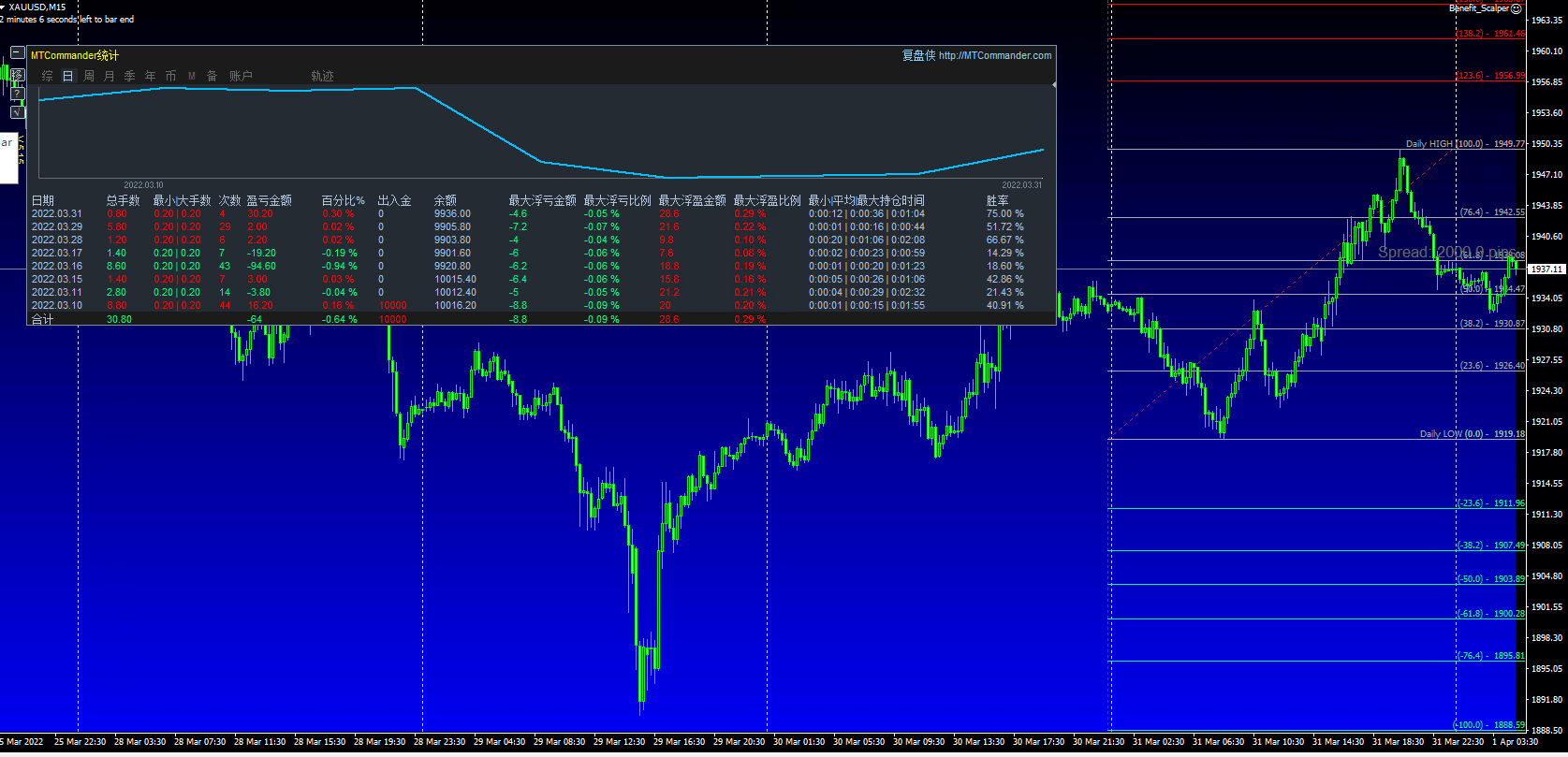Click the 盈亏金额 column header
The width and height of the screenshot is (1568, 757).
pos(270,200)
